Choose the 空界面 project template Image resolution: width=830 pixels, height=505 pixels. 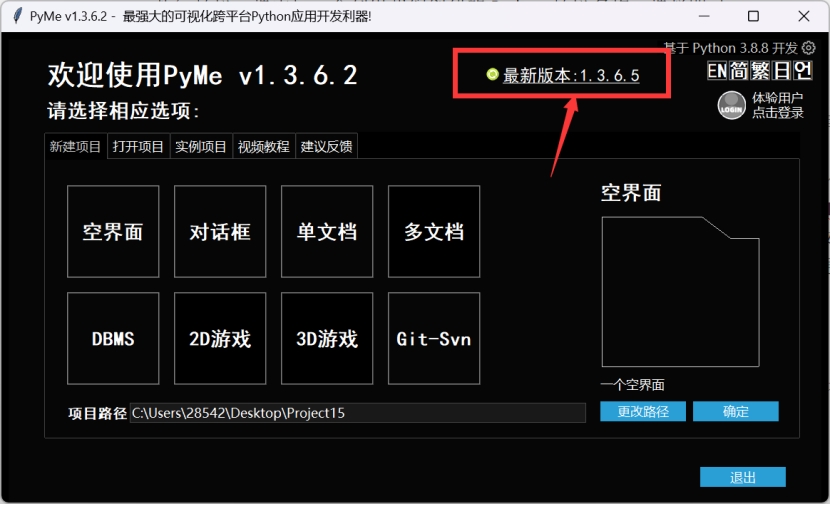tap(113, 231)
